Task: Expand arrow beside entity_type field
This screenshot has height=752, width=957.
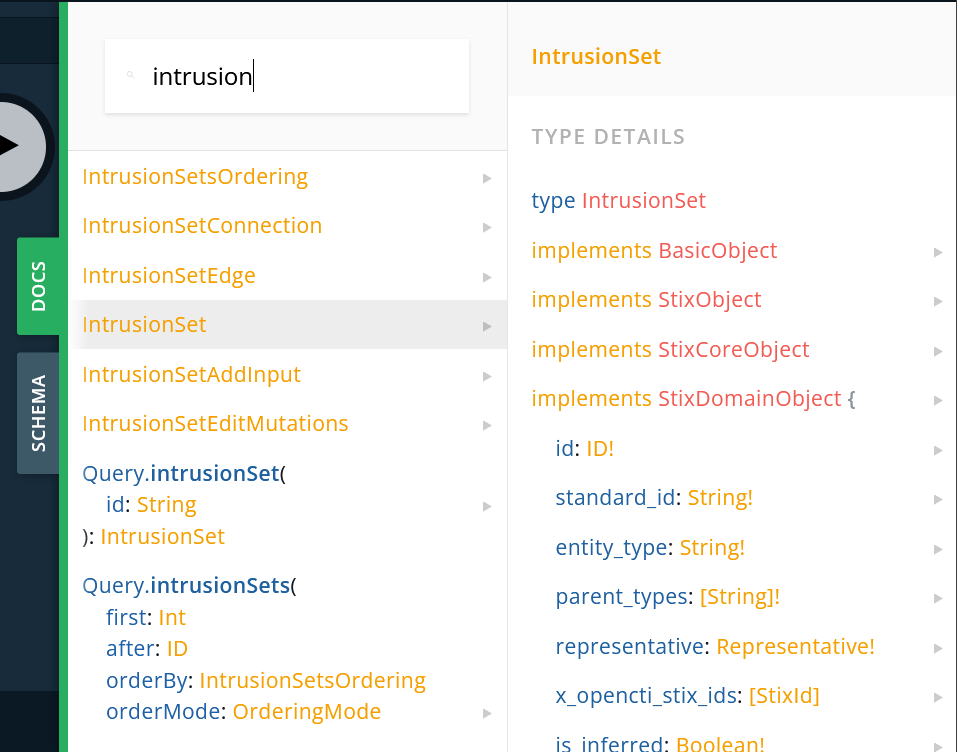Action: [938, 549]
